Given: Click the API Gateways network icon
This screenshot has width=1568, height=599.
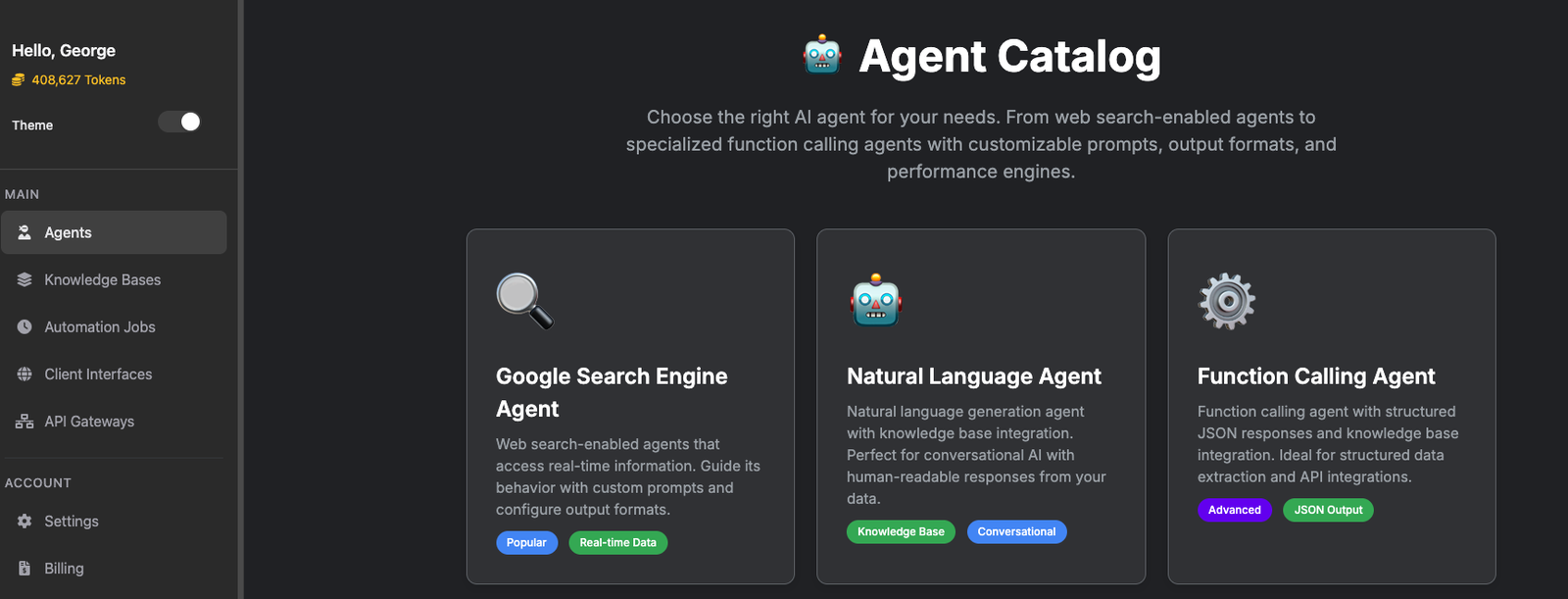Looking at the screenshot, I should tap(24, 422).
